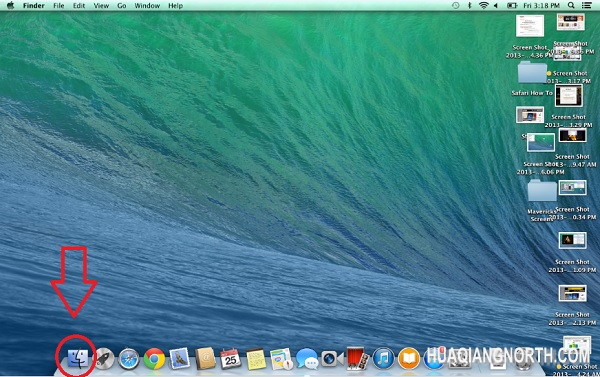Open the Window menu
This screenshot has width=600, height=377.
click(x=147, y=6)
